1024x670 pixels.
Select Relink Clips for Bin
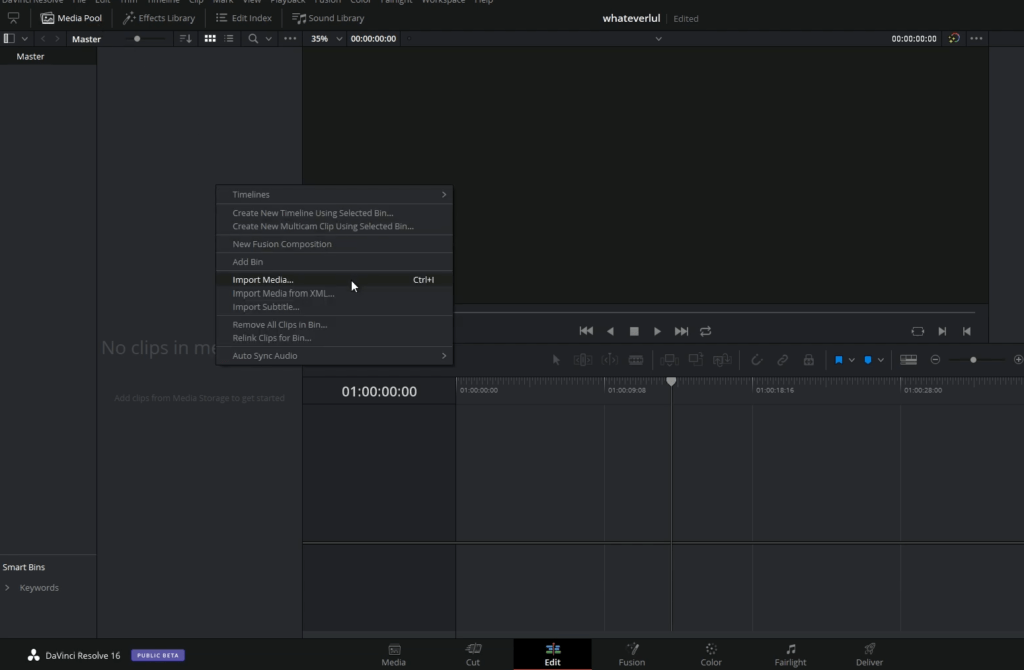(x=334, y=338)
